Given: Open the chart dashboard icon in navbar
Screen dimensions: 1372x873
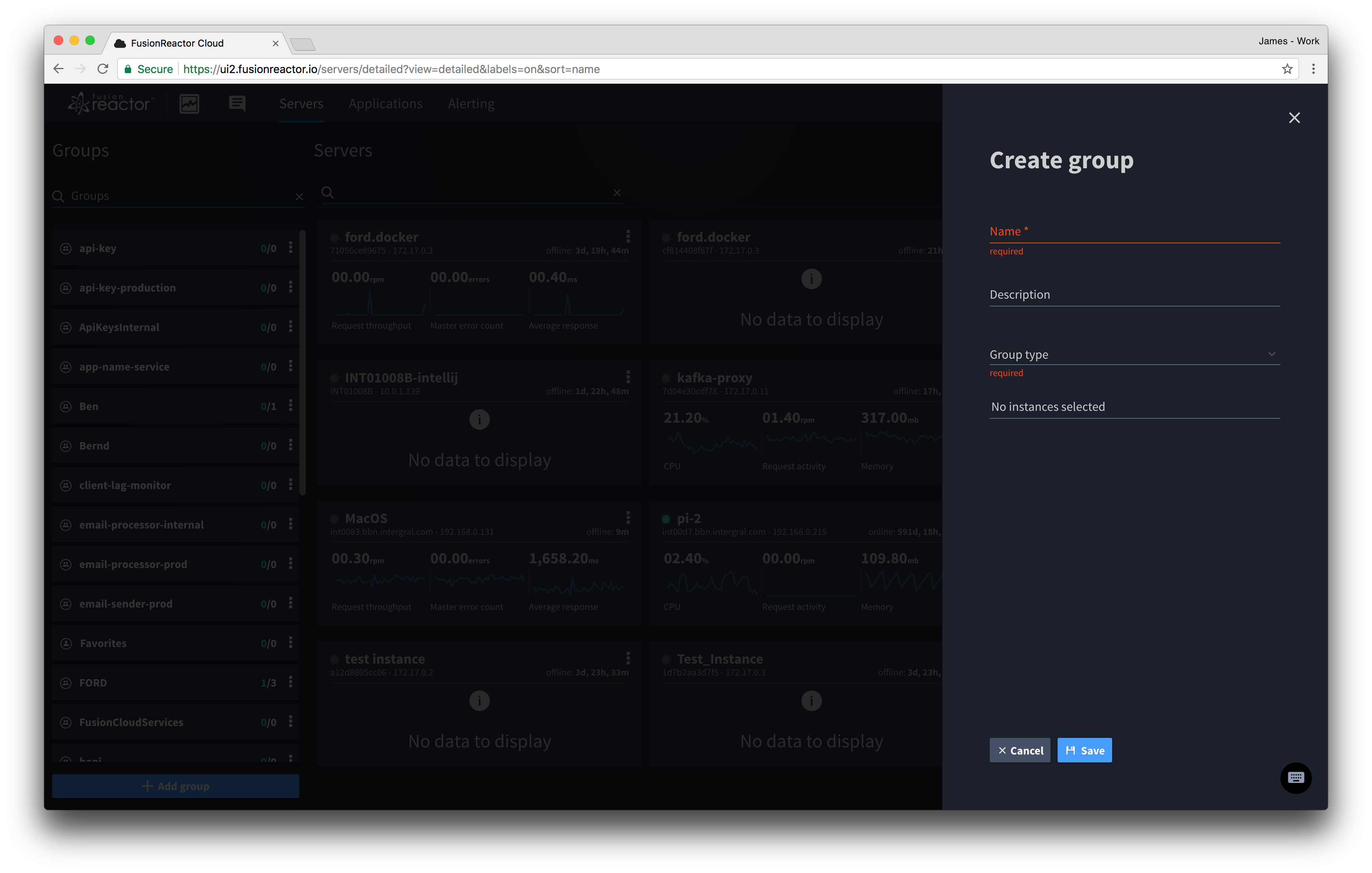Looking at the screenshot, I should click(189, 104).
